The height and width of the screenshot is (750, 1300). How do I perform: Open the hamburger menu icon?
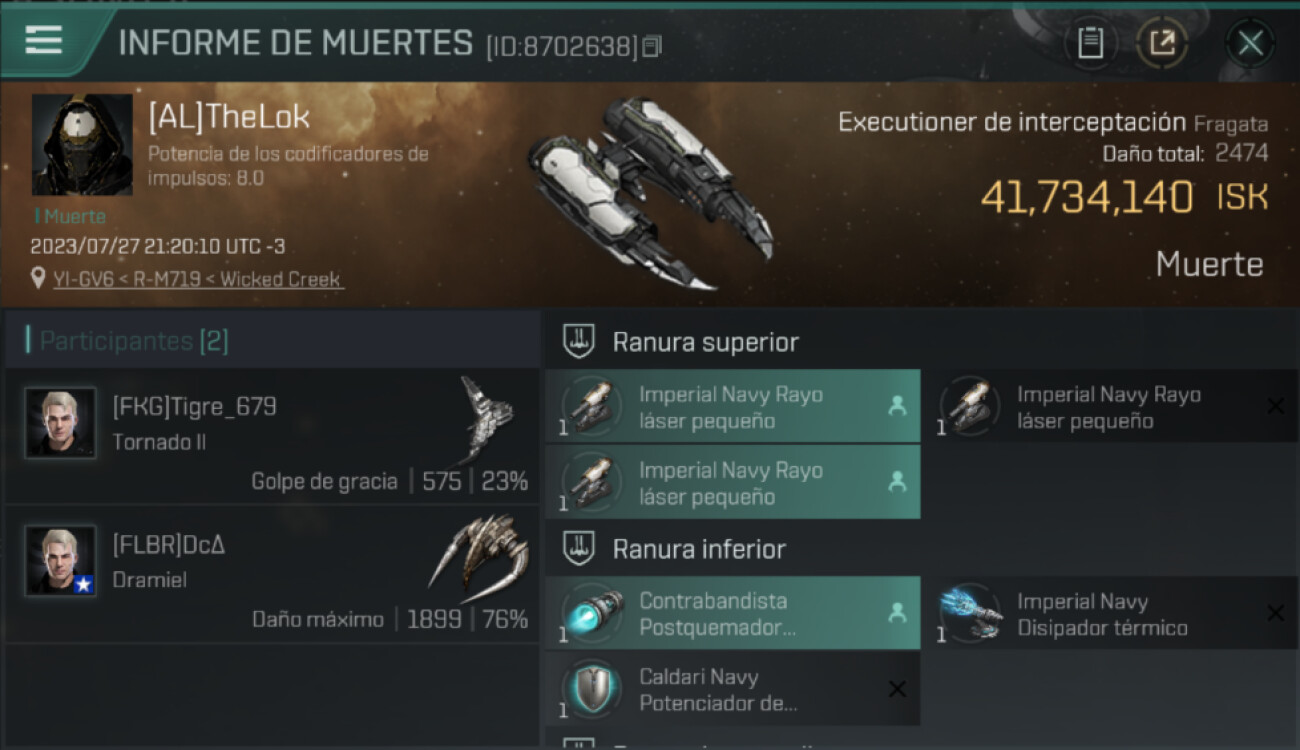pos(44,41)
